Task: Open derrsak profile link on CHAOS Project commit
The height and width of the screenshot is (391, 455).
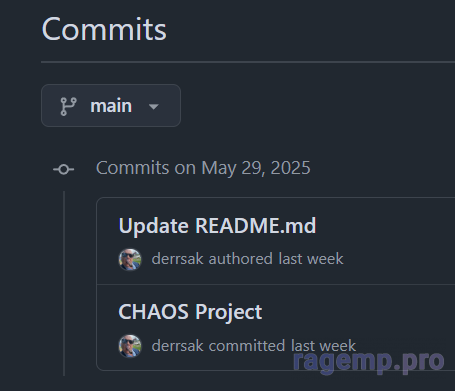Action: 177,346
